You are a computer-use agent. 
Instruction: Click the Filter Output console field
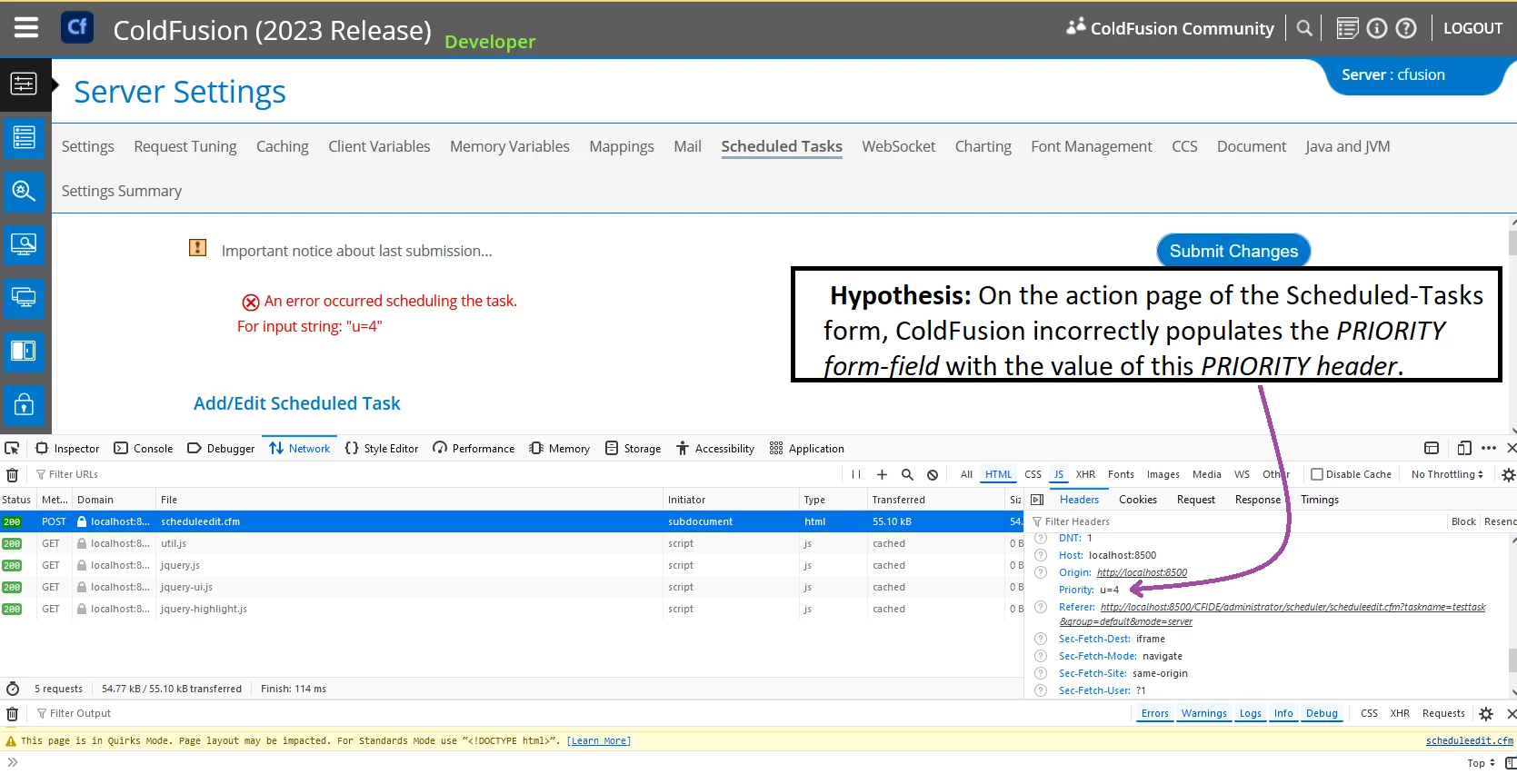click(582, 713)
